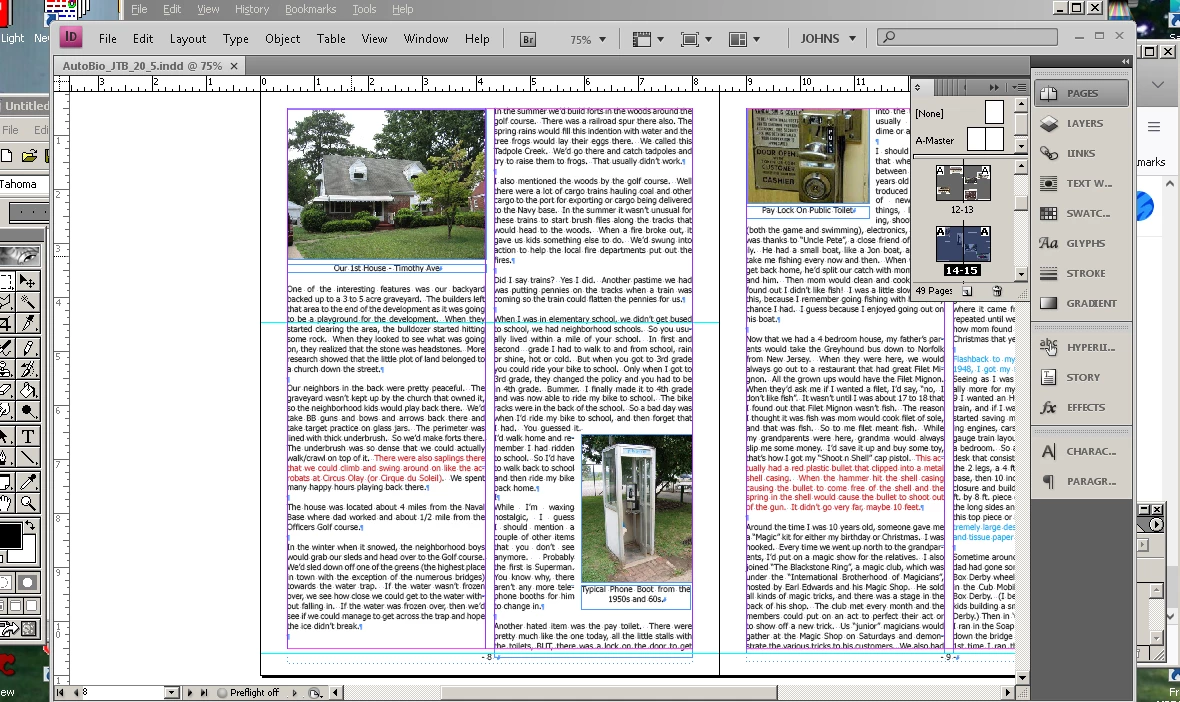
Task: Click the search field in the application bar
Action: click(968, 37)
